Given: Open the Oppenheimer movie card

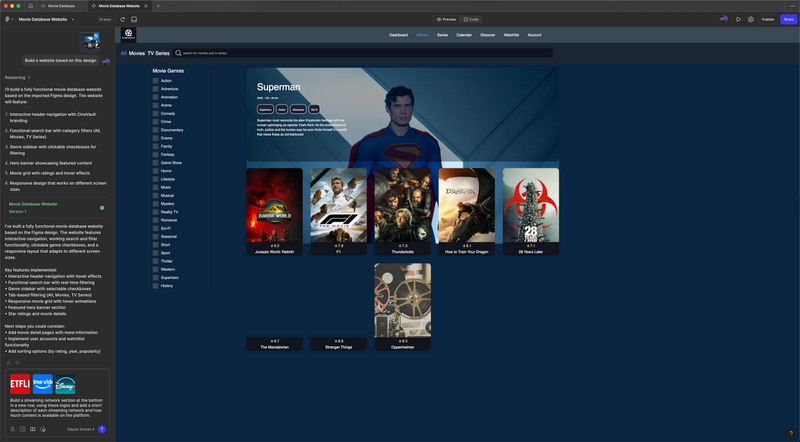Looking at the screenshot, I should [403, 307].
